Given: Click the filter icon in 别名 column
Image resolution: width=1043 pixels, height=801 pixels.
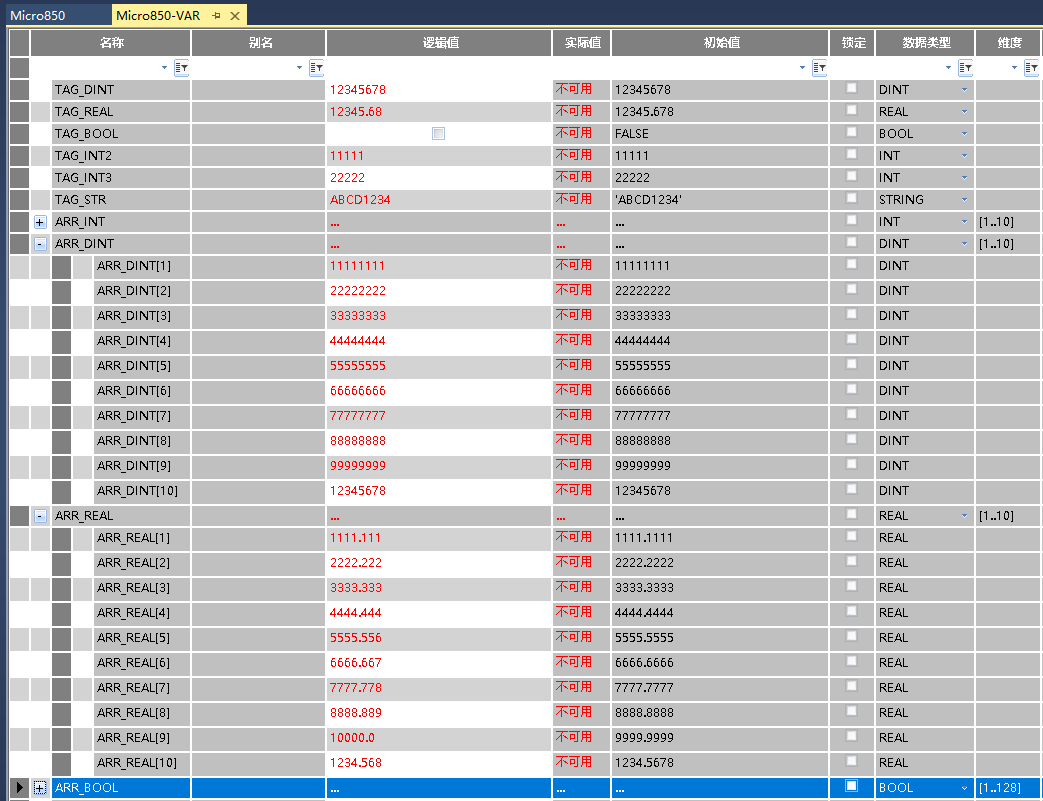Looking at the screenshot, I should point(316,67).
